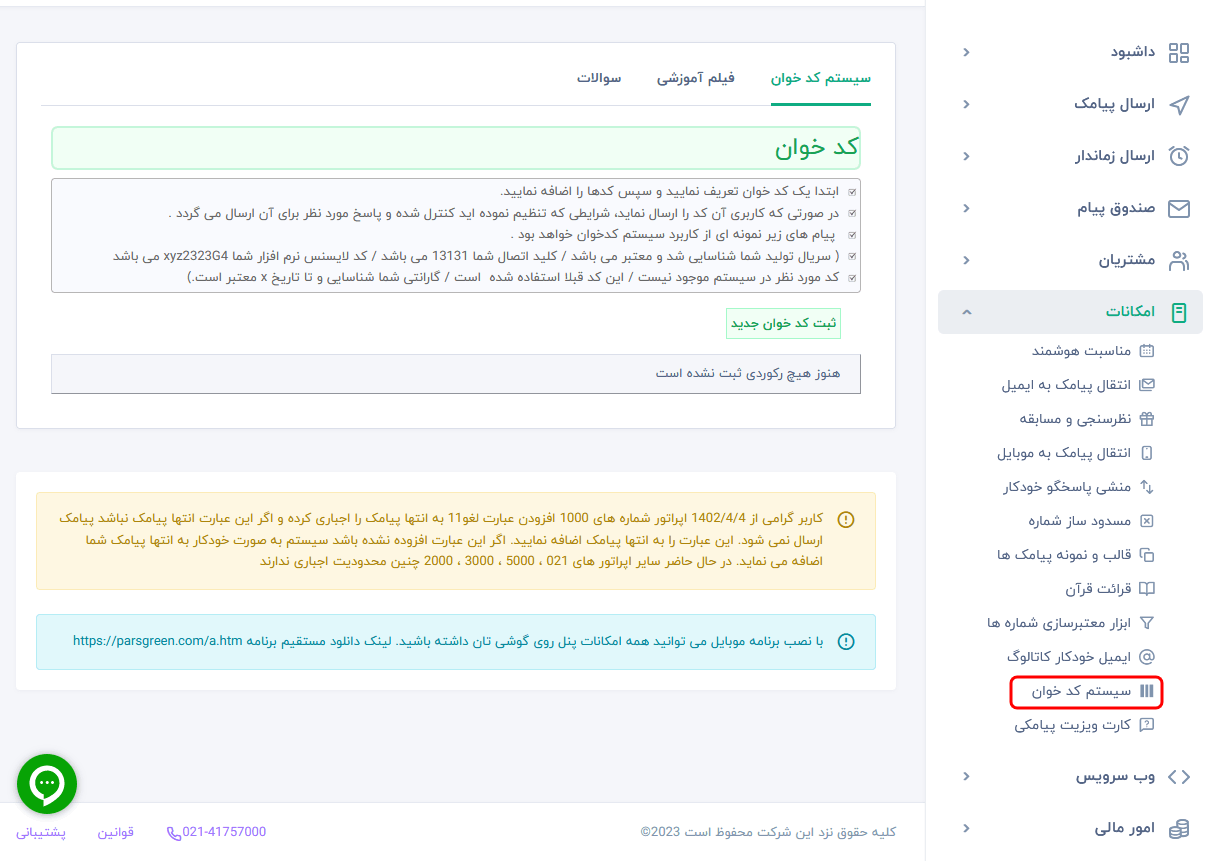This screenshot has width=1210, height=861.
Task: Click the Dashboard grid icon
Action: point(1179,52)
